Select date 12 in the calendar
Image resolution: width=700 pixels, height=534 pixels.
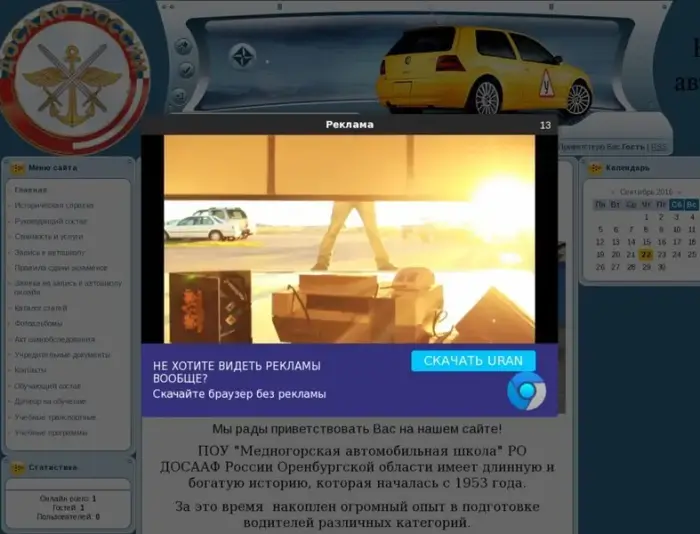pos(600,242)
